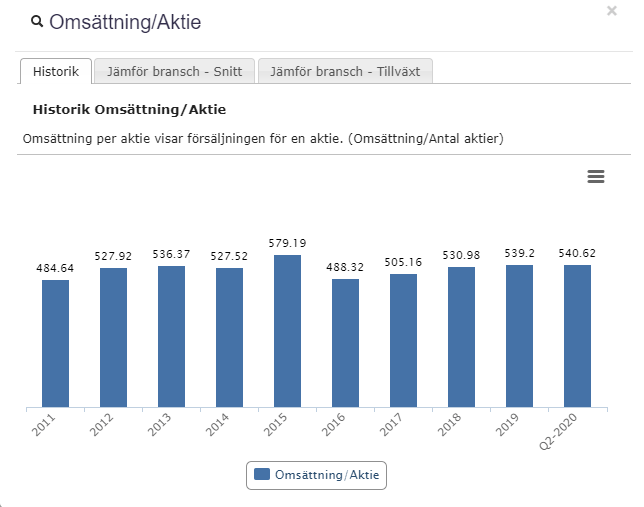The width and height of the screenshot is (644, 507).
Task: Click the 2017 bar showing 505.16
Action: (404, 340)
